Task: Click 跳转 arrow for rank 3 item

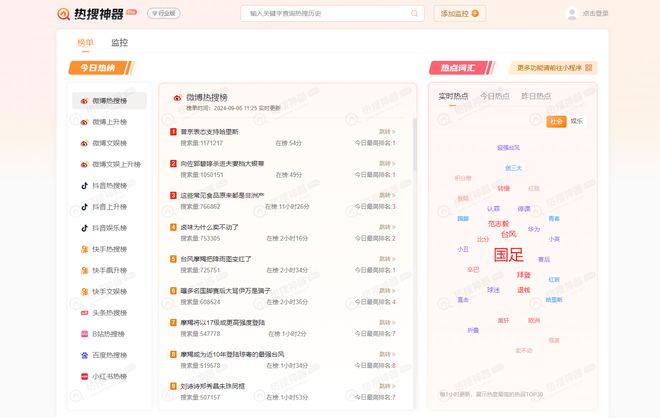Action: 387,195
